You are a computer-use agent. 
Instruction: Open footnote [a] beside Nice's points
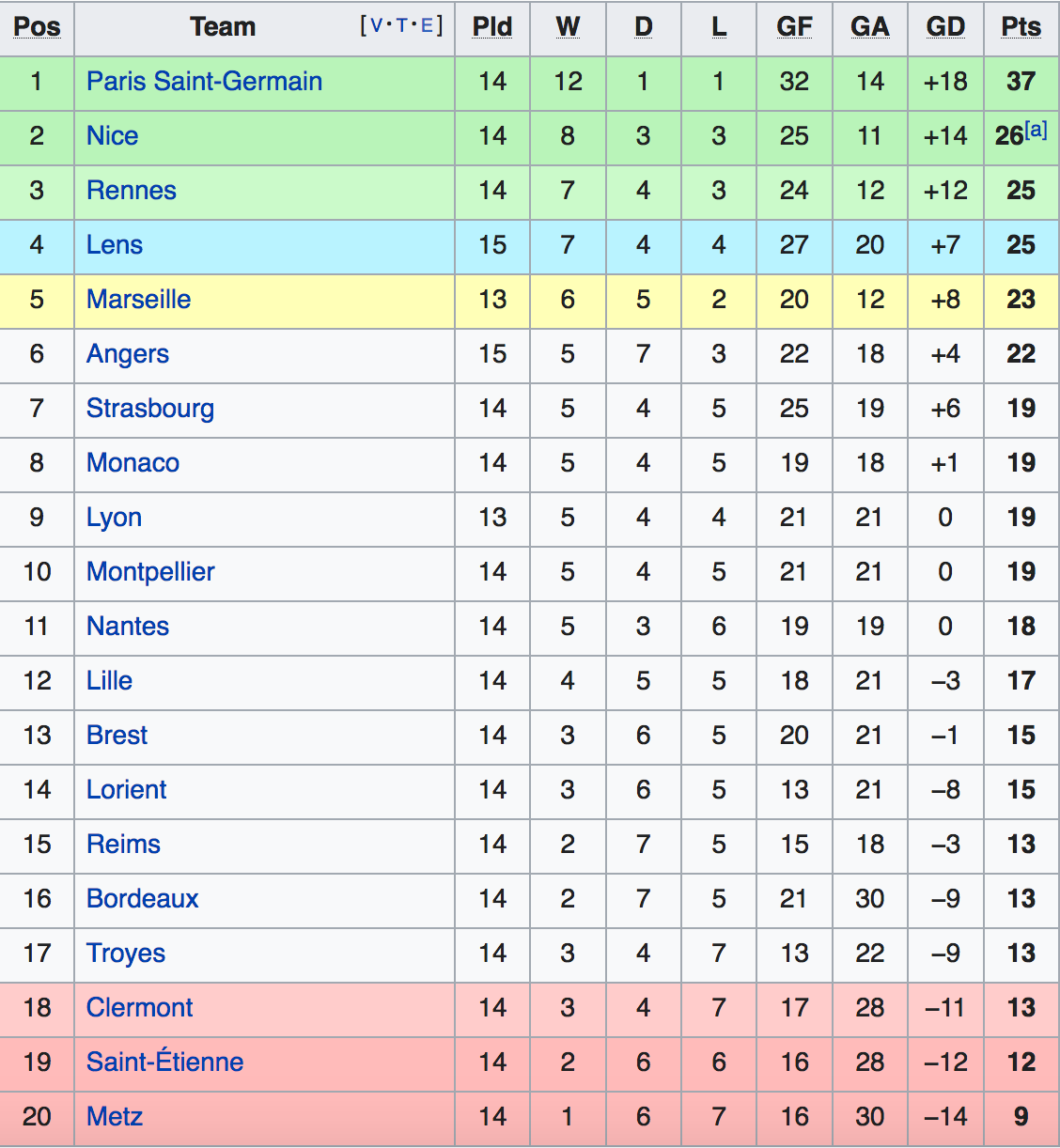tap(1036, 130)
